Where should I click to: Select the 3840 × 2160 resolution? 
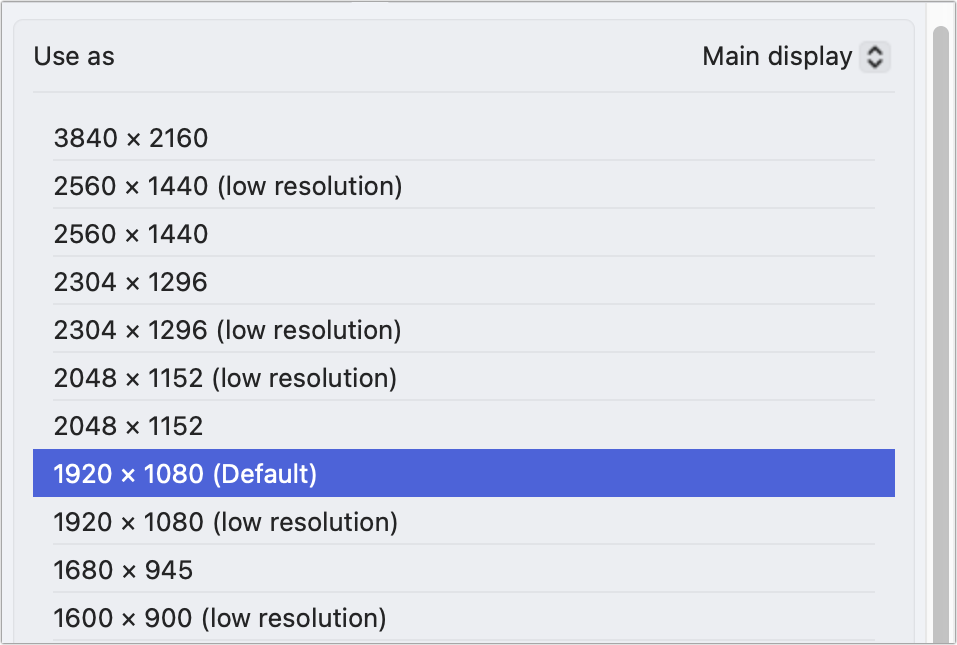point(131,138)
